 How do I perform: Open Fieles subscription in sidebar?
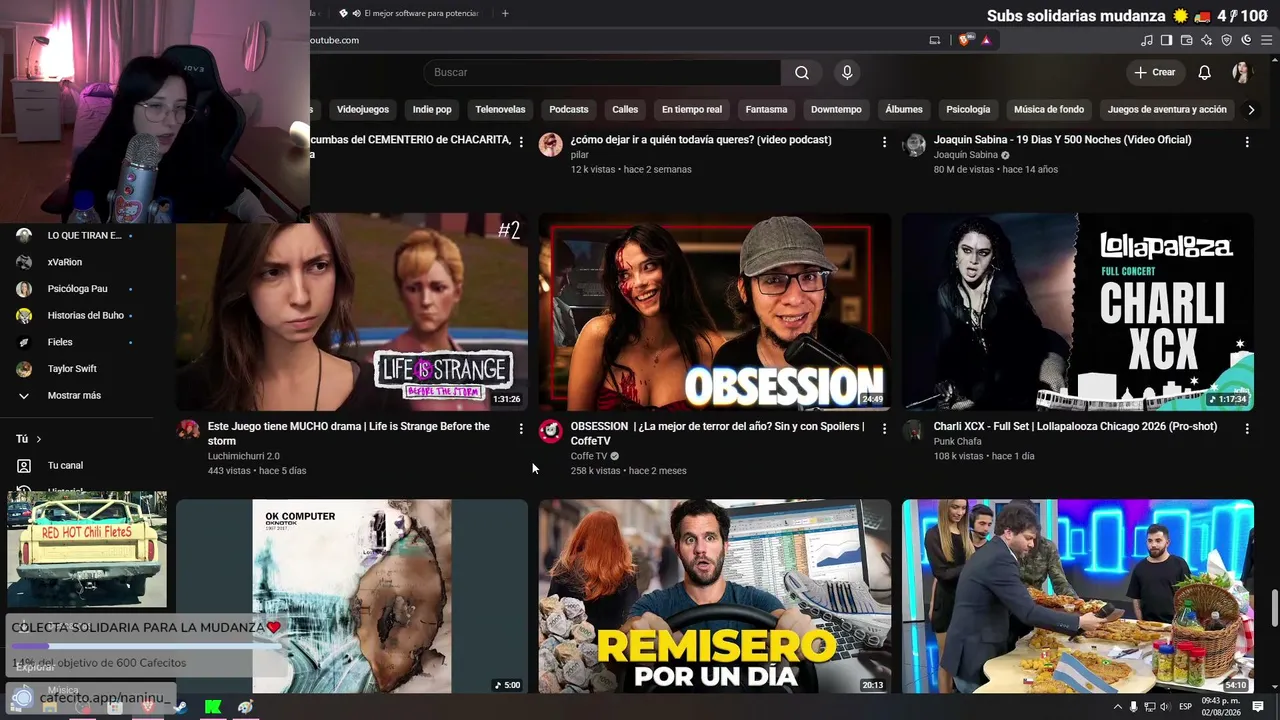tap(60, 342)
